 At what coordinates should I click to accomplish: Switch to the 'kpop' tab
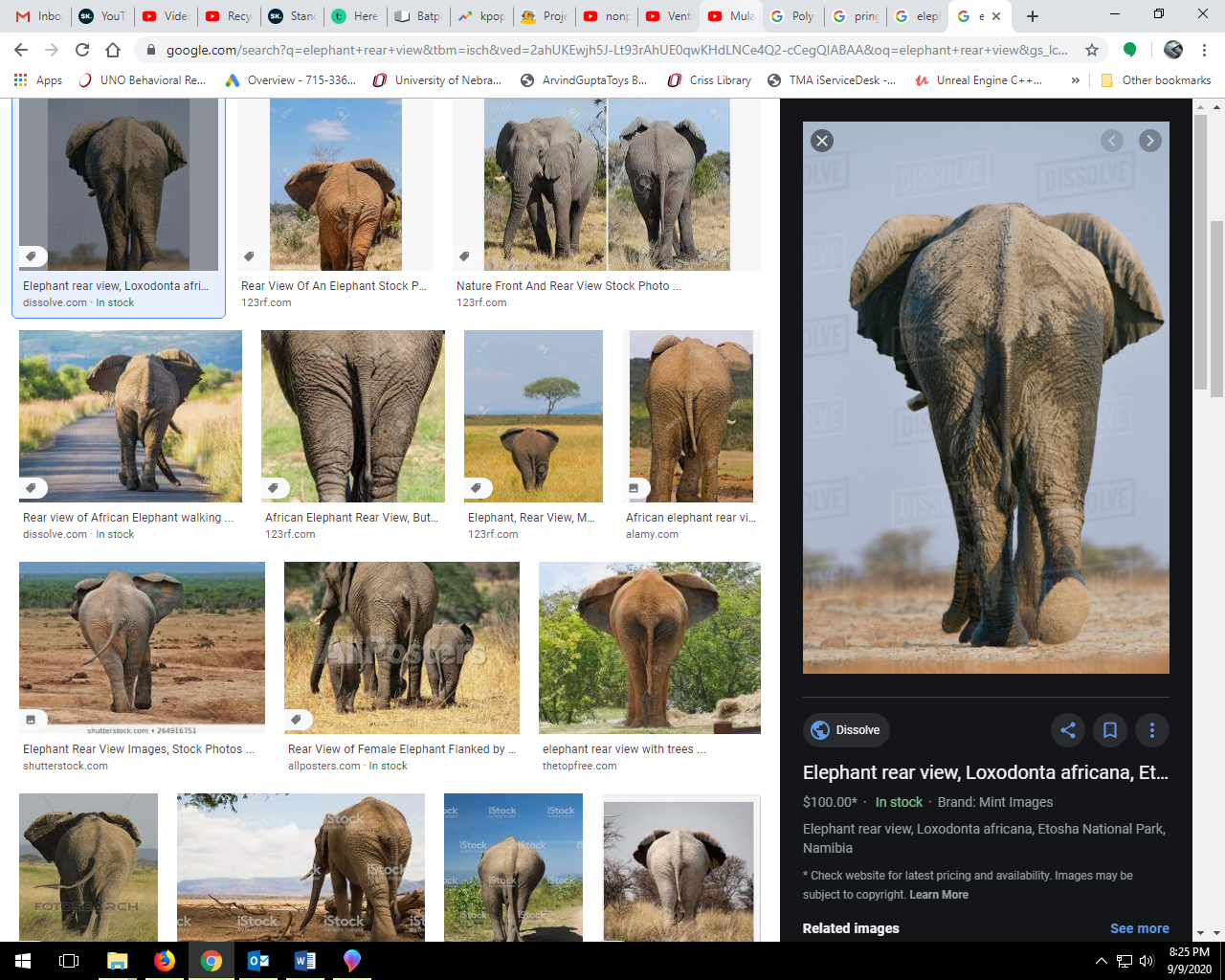pyautogui.click(x=481, y=16)
